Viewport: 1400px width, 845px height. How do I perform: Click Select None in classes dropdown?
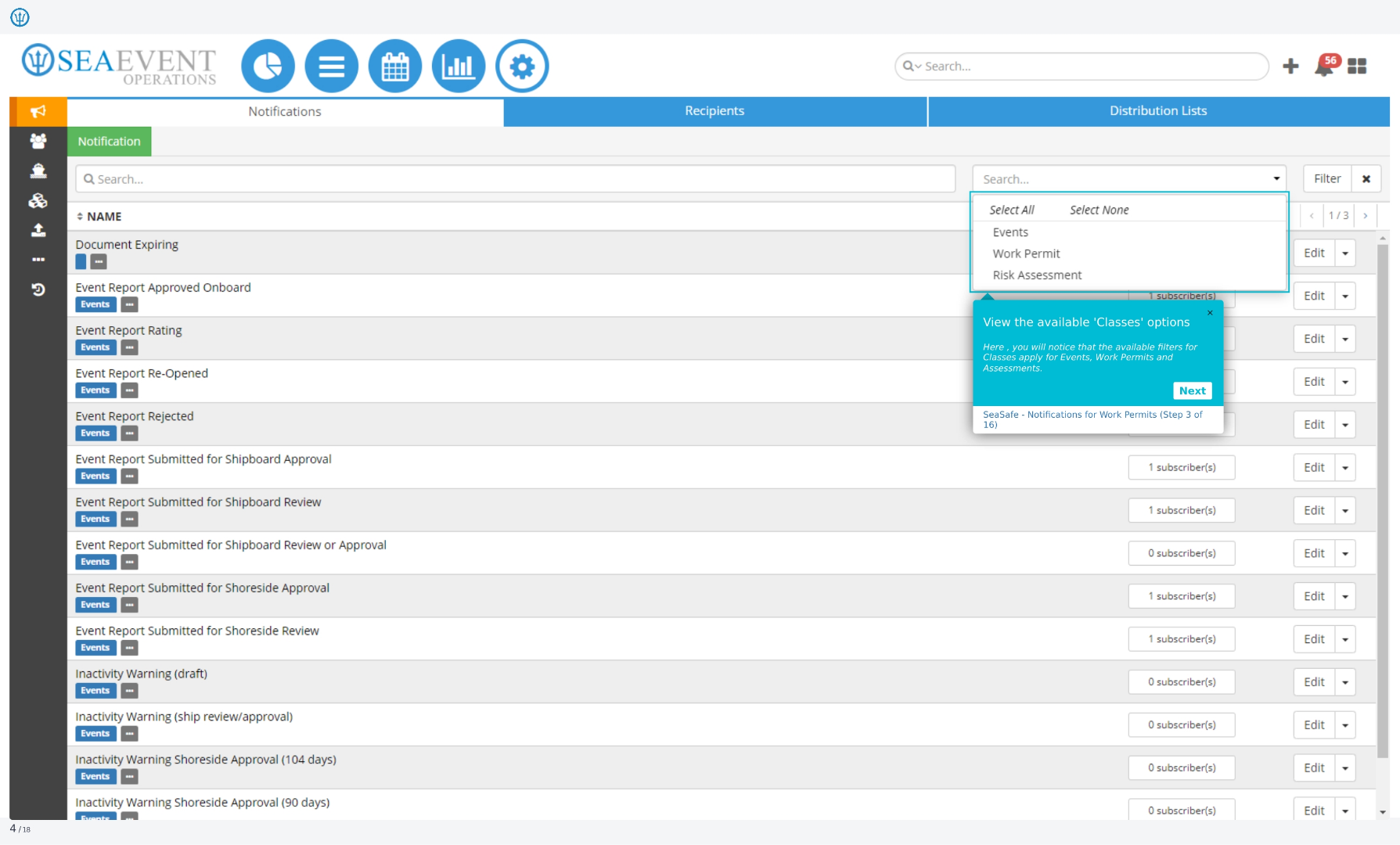pyautogui.click(x=1099, y=210)
